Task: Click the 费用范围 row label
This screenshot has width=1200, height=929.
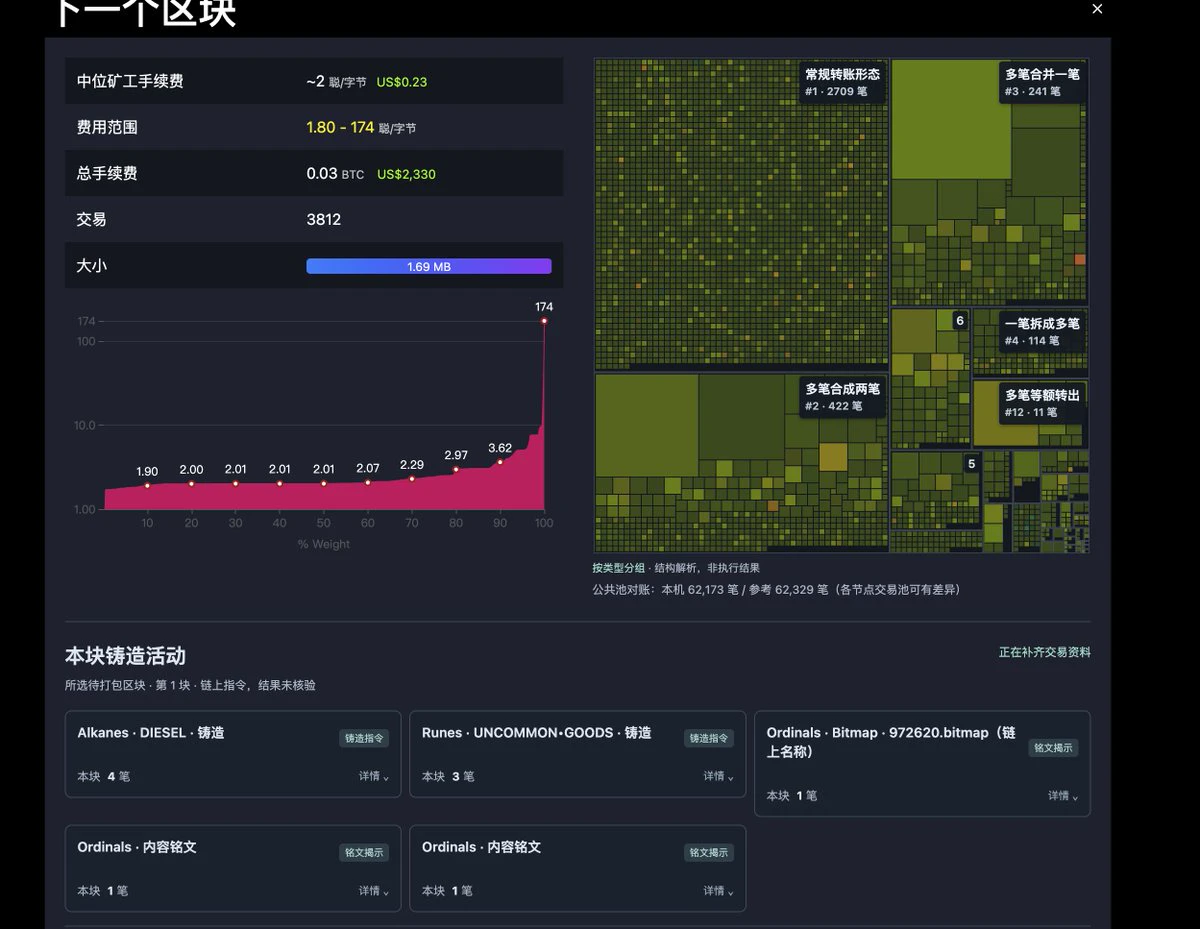Action: point(107,127)
